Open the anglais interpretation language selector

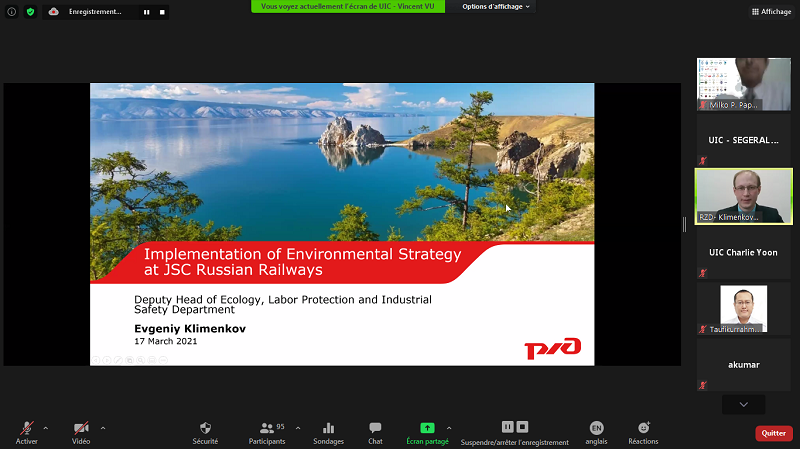[x=596, y=433]
